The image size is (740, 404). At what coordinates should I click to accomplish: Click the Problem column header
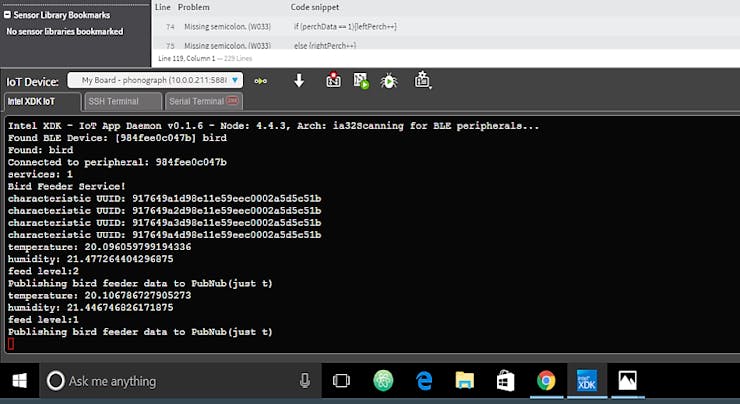193,7
